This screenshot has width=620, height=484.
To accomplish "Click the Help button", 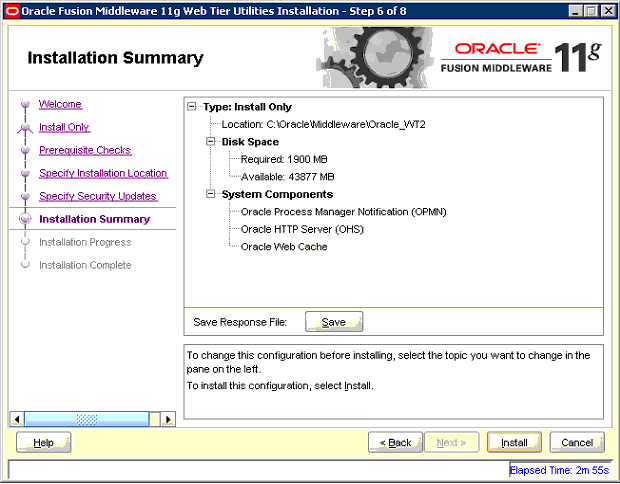I will pyautogui.click(x=43, y=442).
